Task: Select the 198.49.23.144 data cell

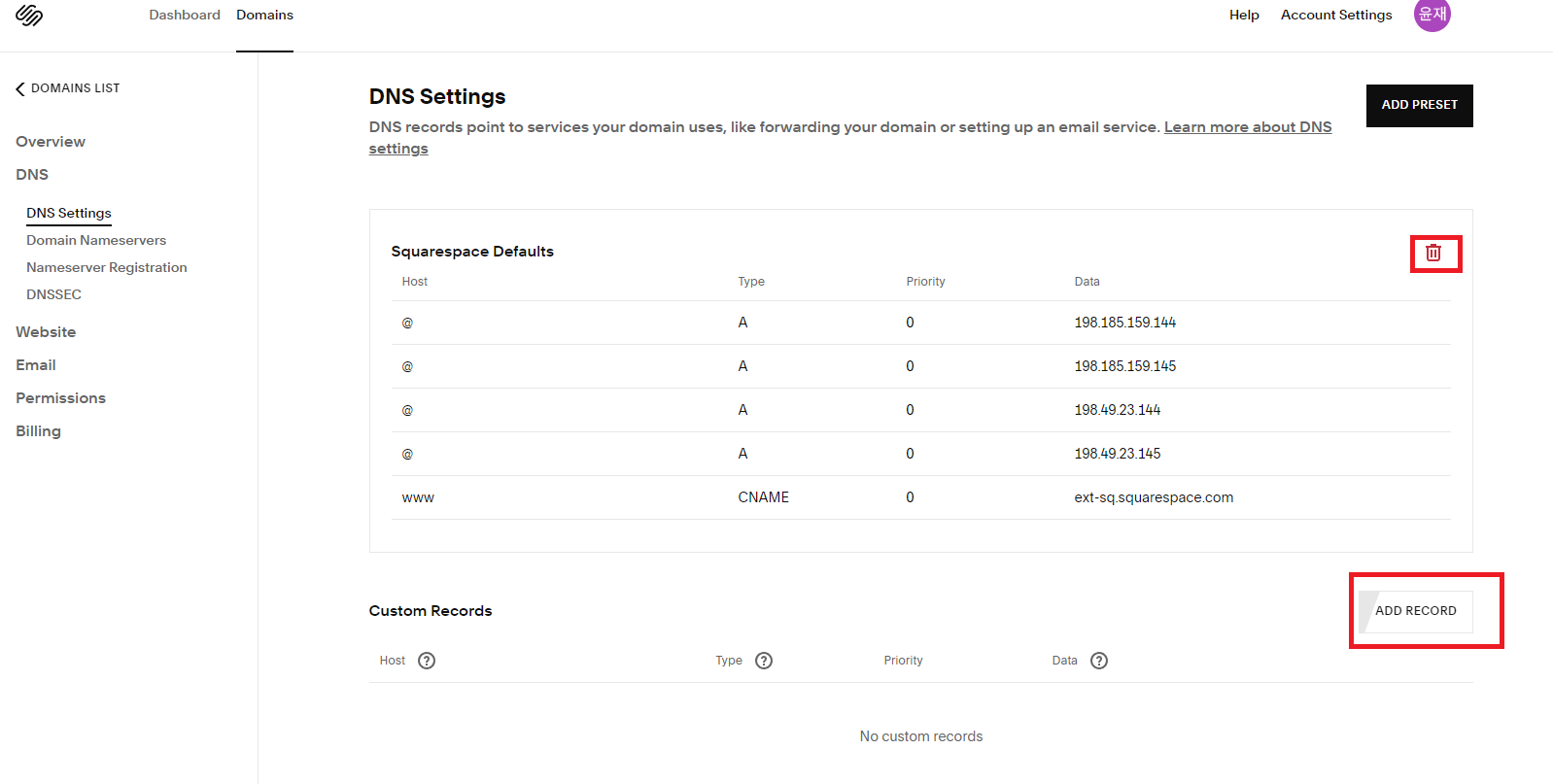Action: [x=1117, y=410]
